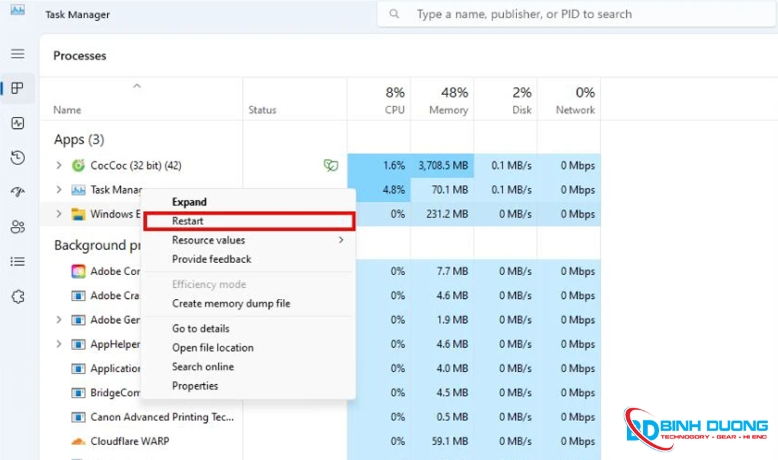Select Go to details menu entry

coord(249,329)
